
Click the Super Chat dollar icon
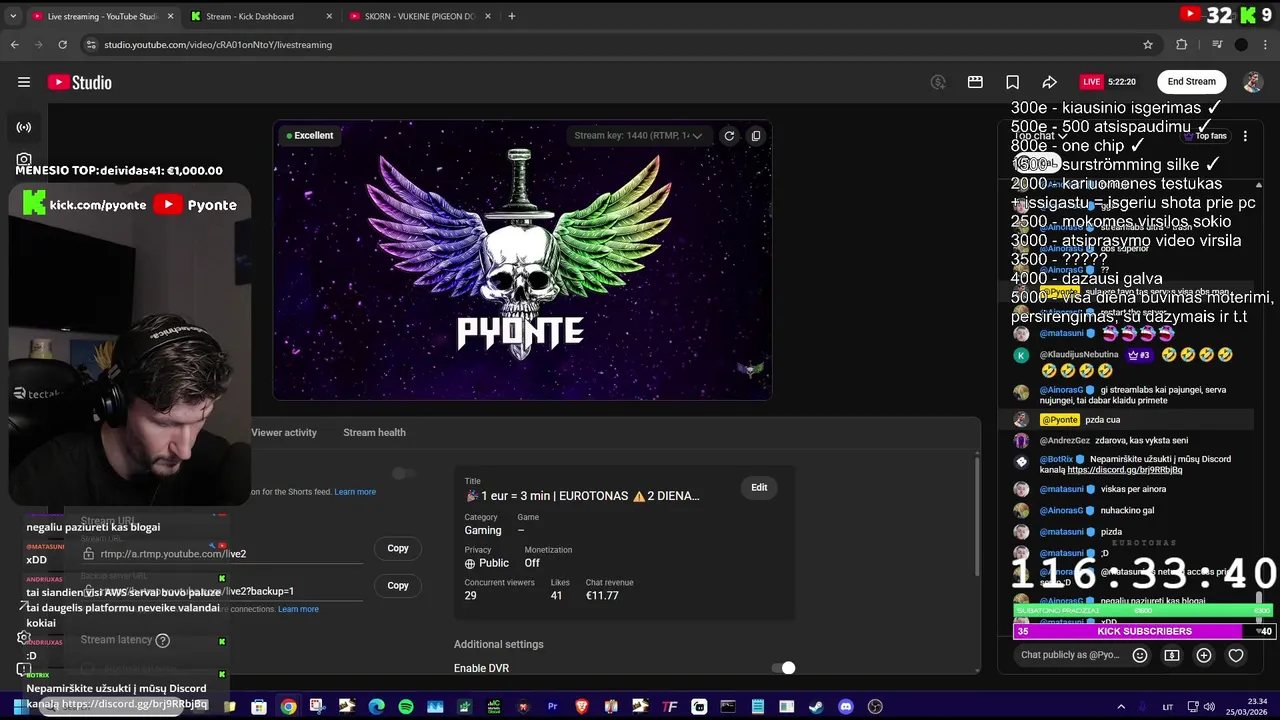[1172, 655]
